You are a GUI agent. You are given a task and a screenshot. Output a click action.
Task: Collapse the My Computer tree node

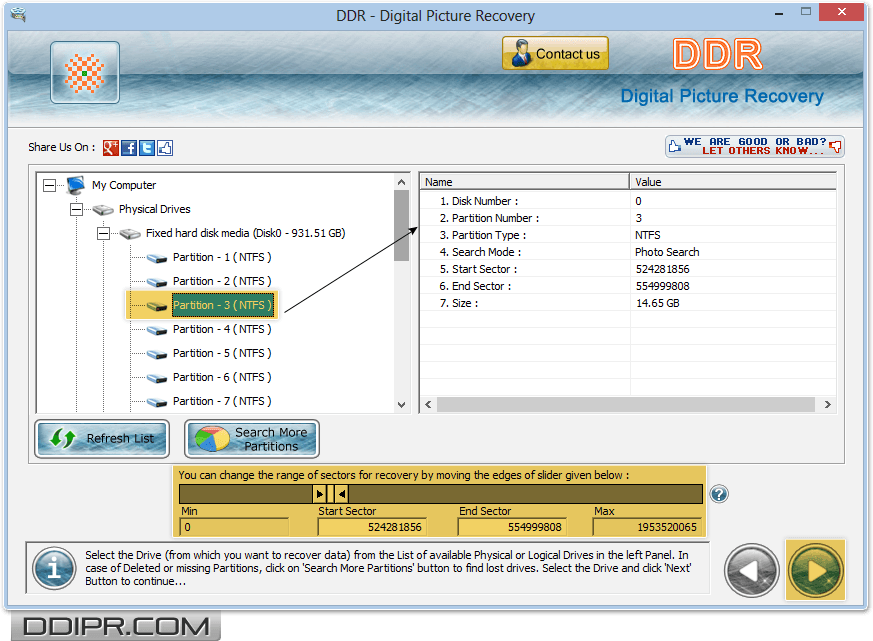50,185
